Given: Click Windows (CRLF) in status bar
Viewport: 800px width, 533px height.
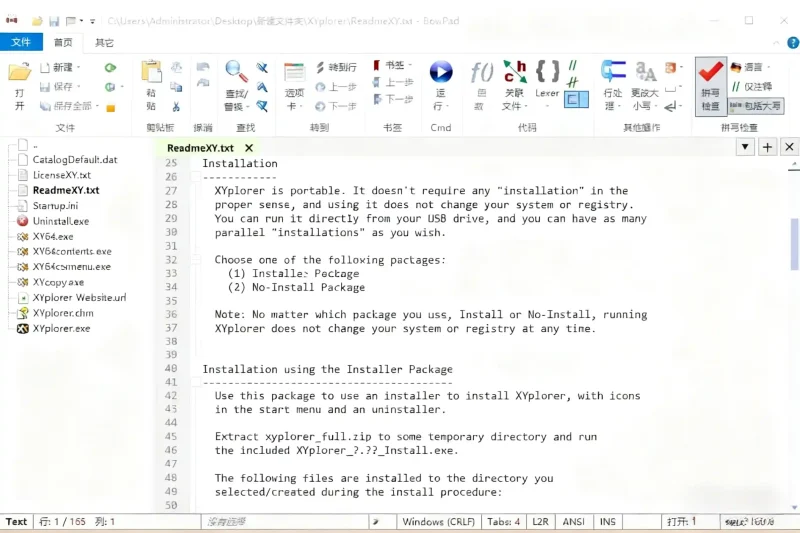Looking at the screenshot, I should (437, 522).
